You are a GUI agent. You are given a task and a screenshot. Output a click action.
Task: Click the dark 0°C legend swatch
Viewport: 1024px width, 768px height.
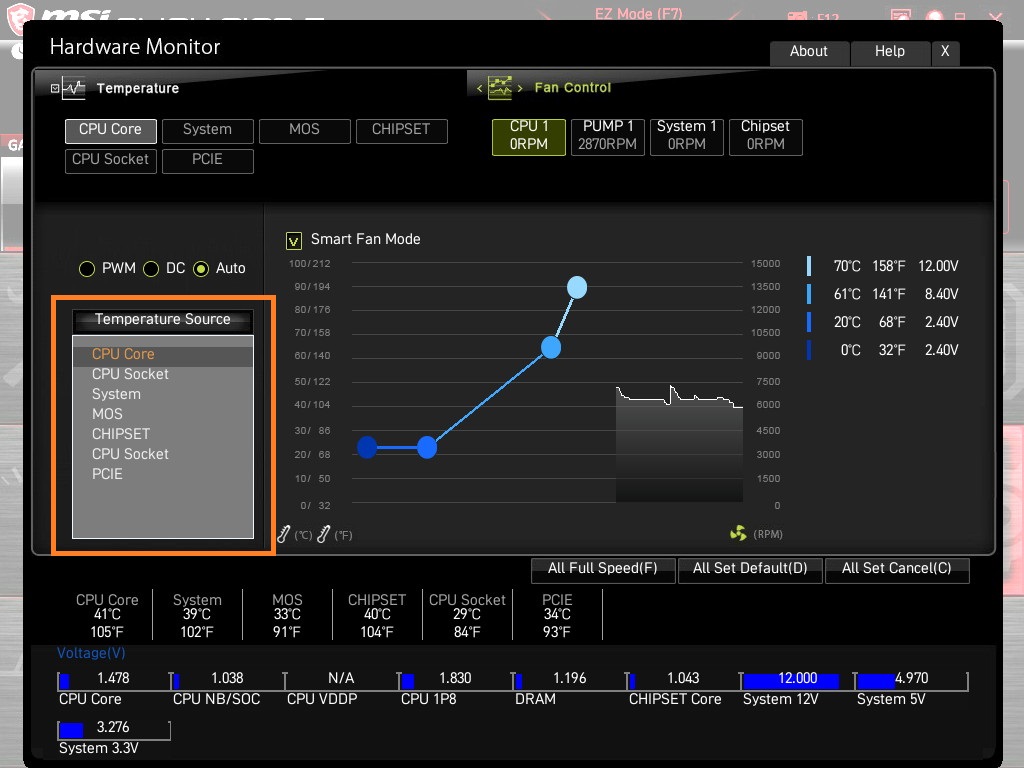point(809,351)
